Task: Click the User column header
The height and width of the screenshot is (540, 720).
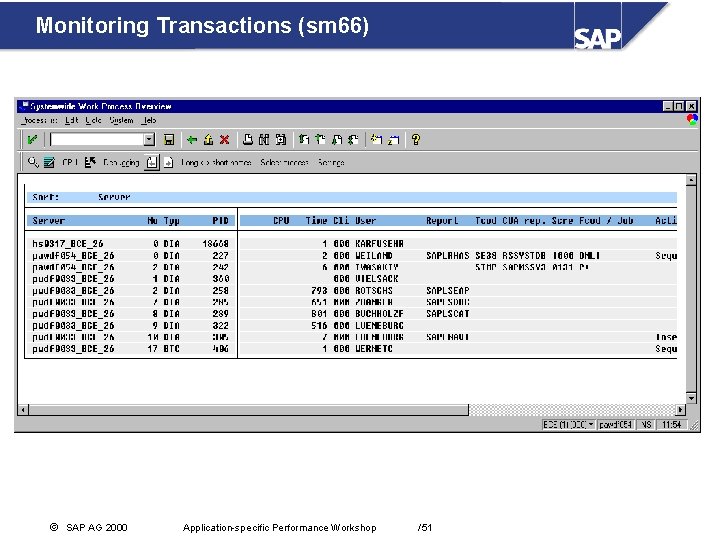Action: click(x=366, y=220)
